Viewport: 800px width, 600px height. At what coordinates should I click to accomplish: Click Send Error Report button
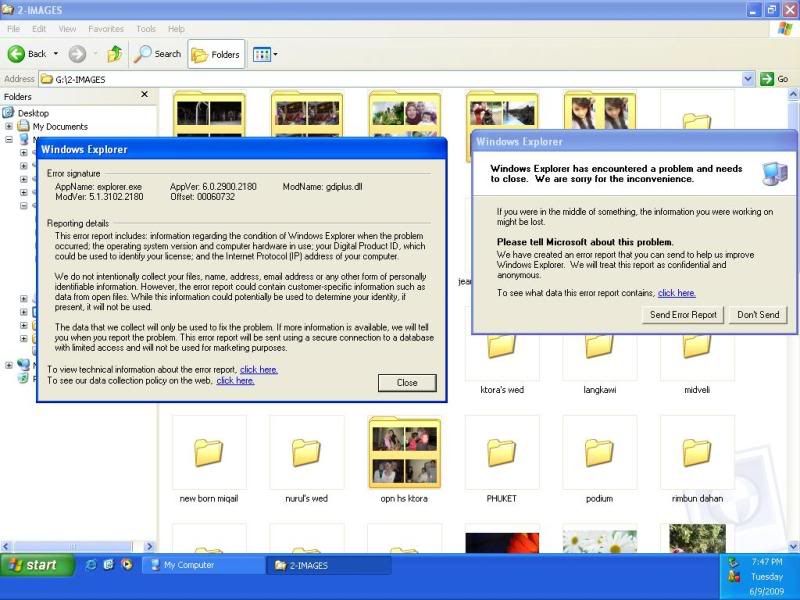pyautogui.click(x=683, y=315)
